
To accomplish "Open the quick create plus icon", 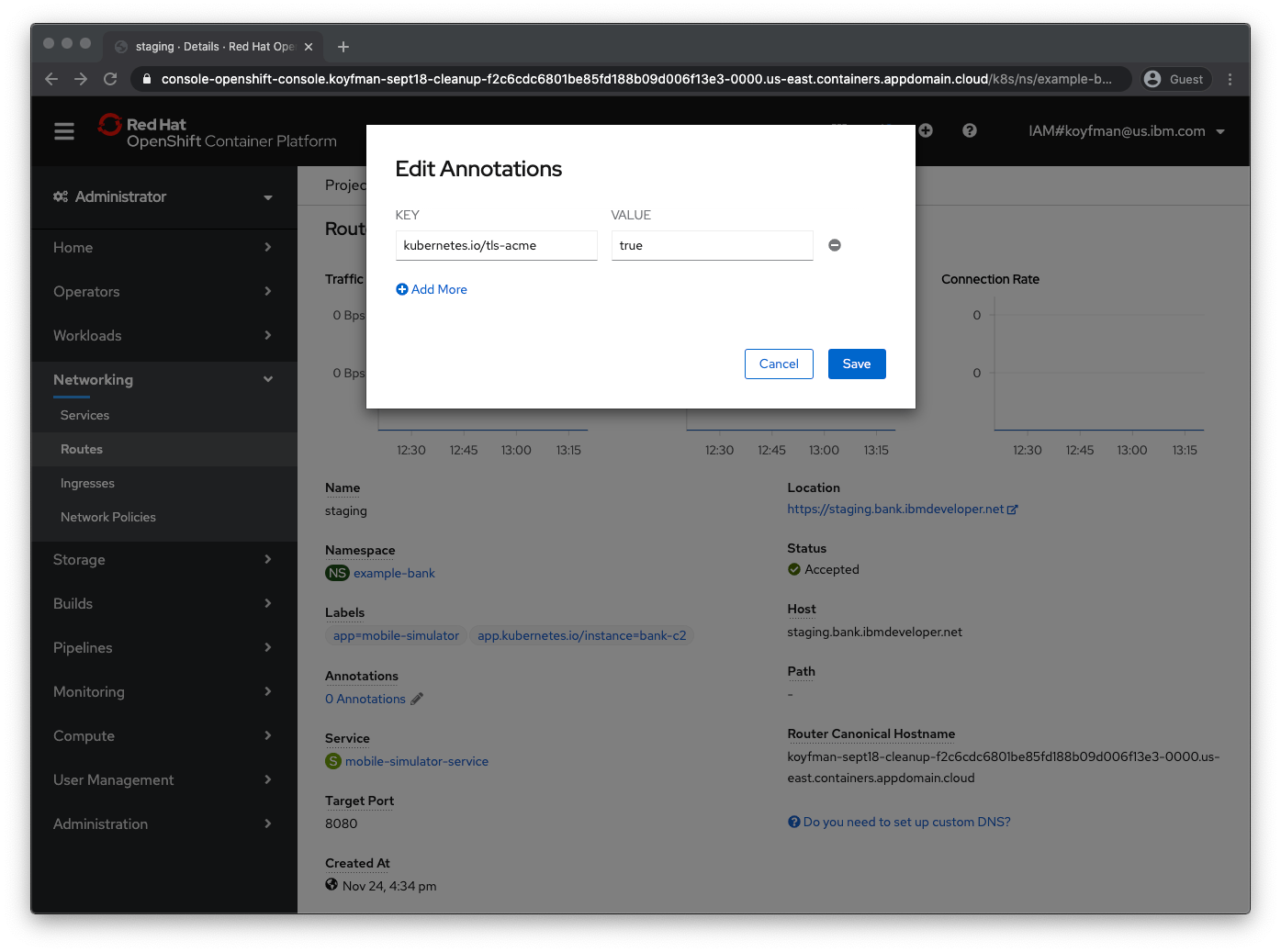I will (926, 130).
